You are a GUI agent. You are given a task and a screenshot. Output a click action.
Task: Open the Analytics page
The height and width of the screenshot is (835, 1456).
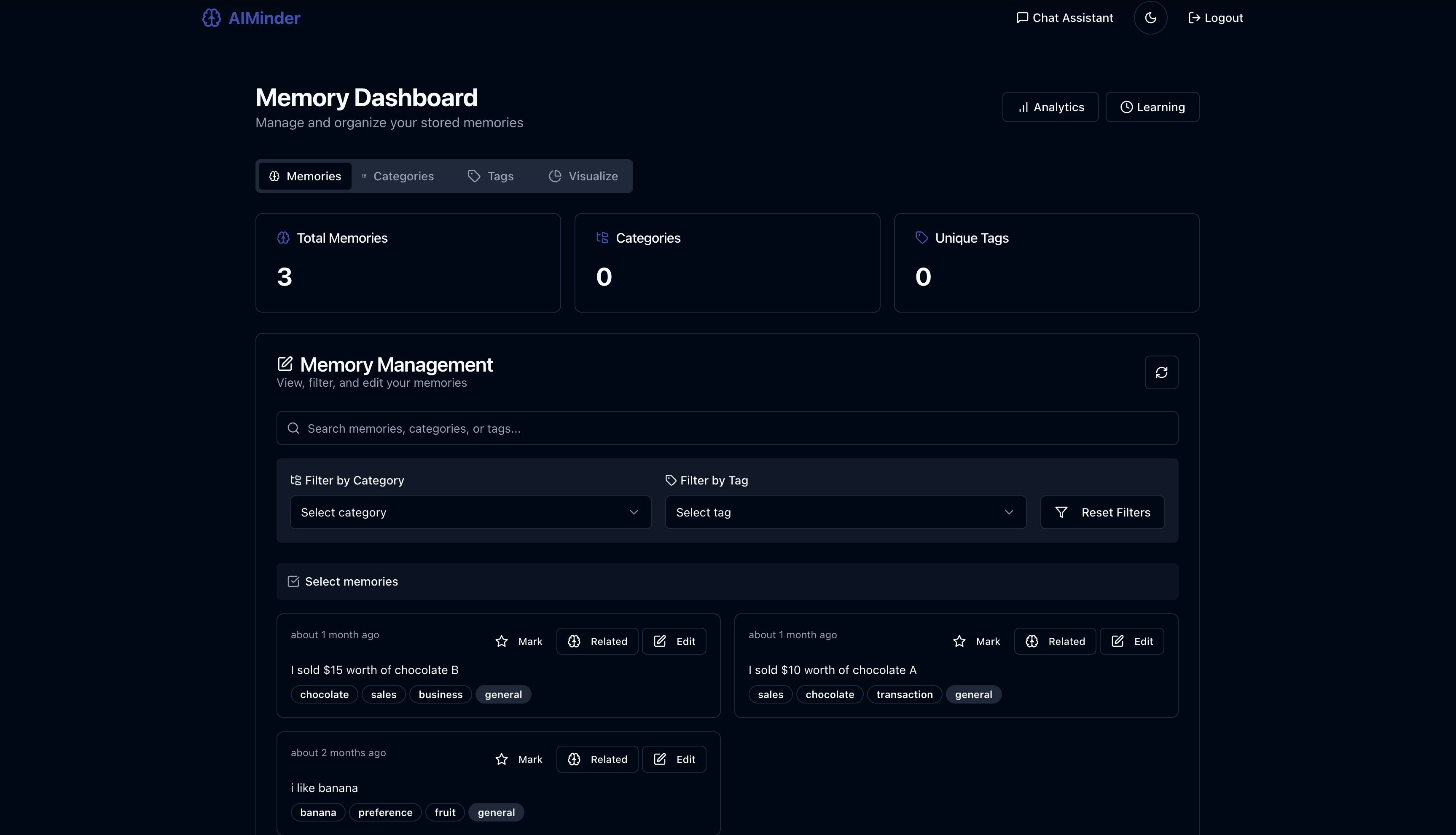(x=1050, y=107)
